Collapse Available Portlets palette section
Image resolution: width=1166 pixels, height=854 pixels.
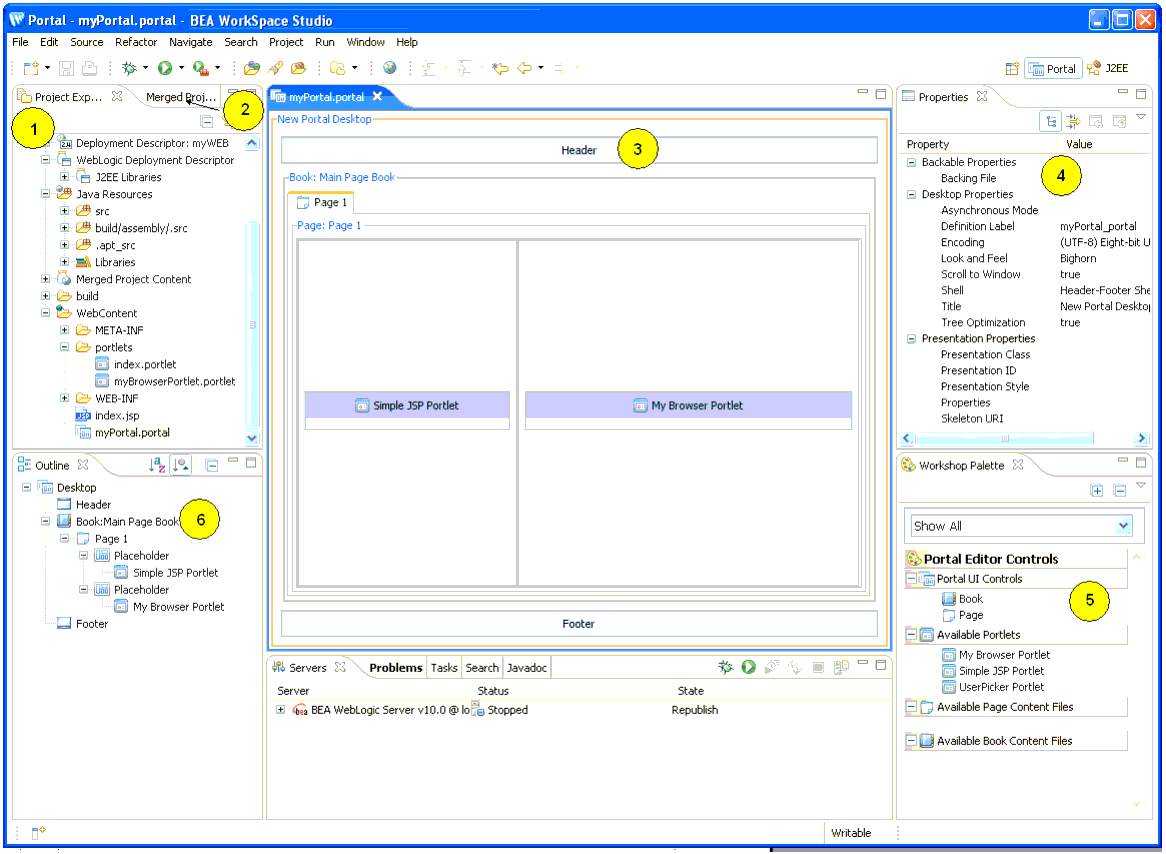pos(911,635)
